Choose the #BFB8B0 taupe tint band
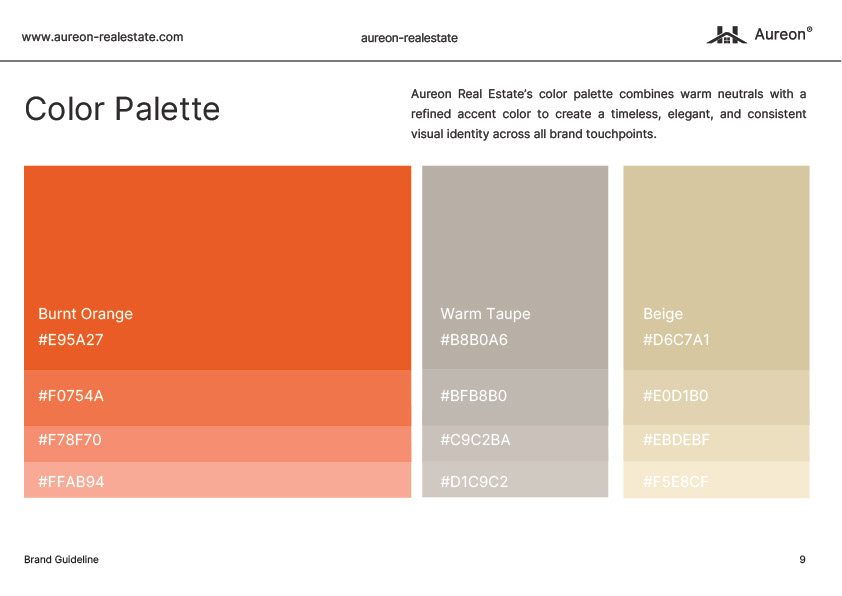The image size is (842, 596). [x=515, y=397]
